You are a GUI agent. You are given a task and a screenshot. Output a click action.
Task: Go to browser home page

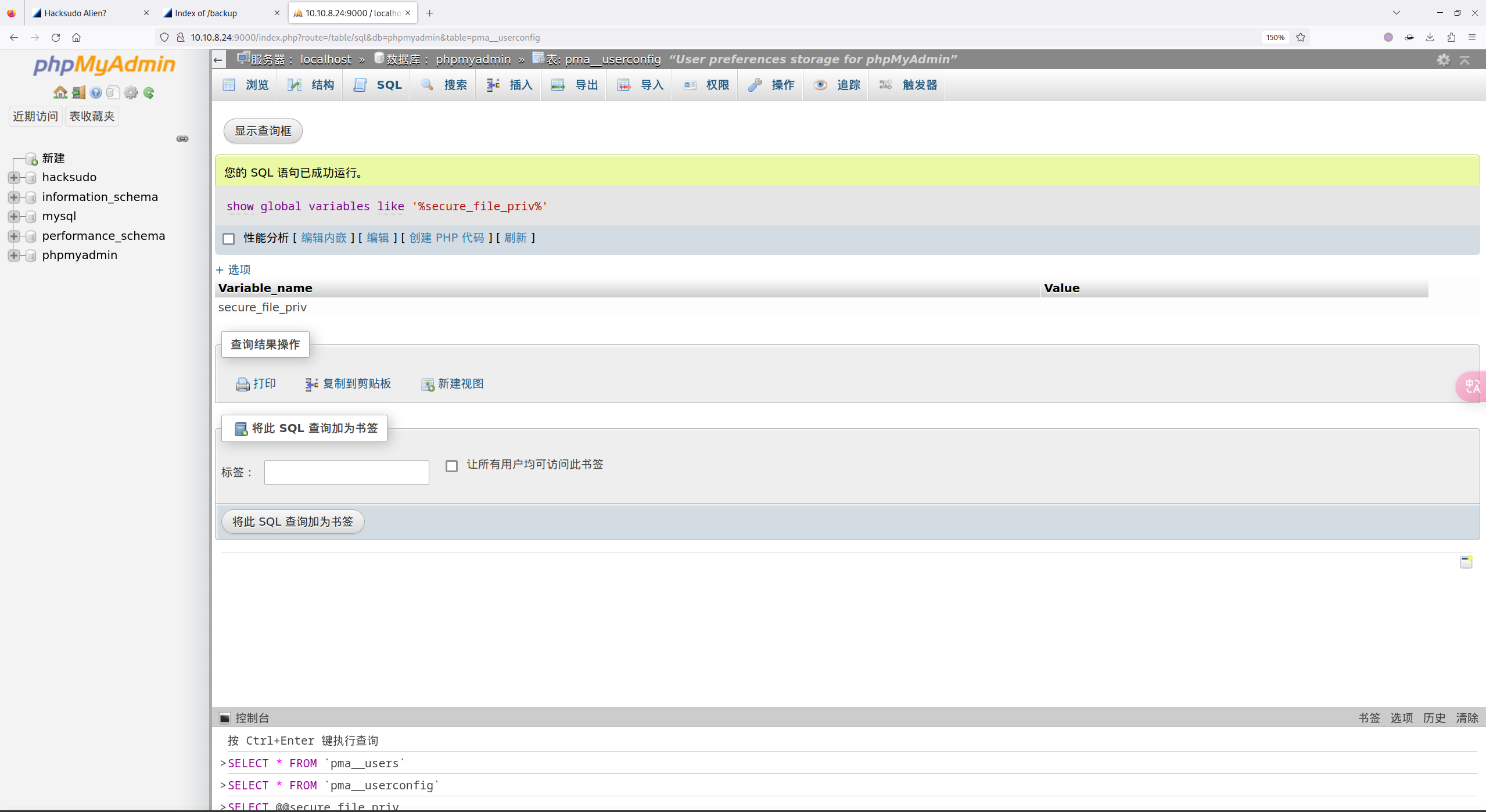[x=76, y=37]
